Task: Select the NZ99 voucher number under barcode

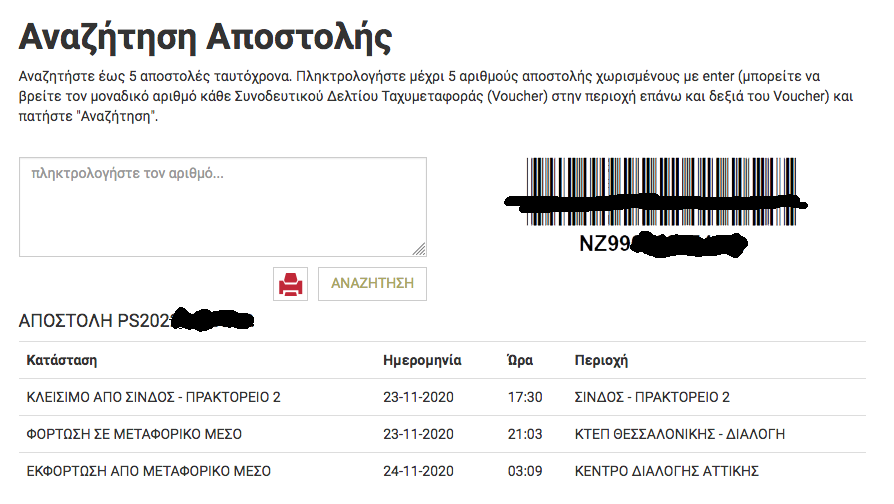Action: coord(660,244)
